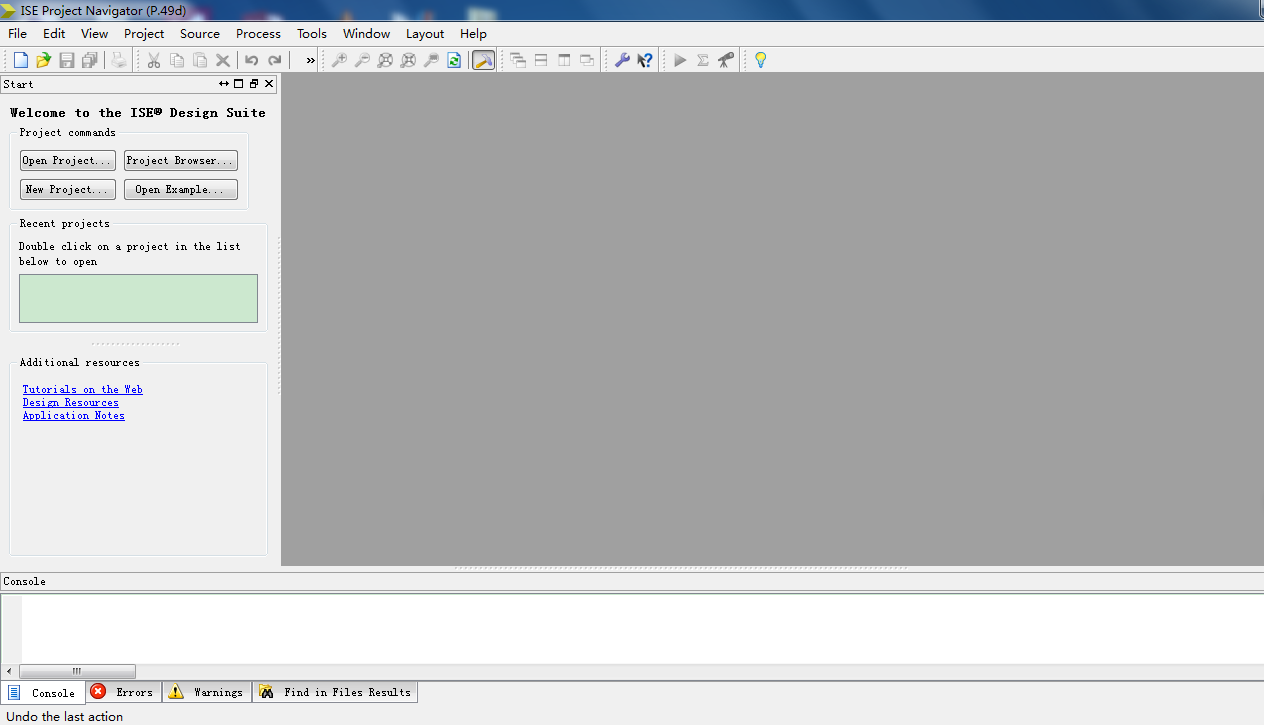This screenshot has width=1264, height=725.
Task: Open the Application Notes link
Action: pos(74,416)
